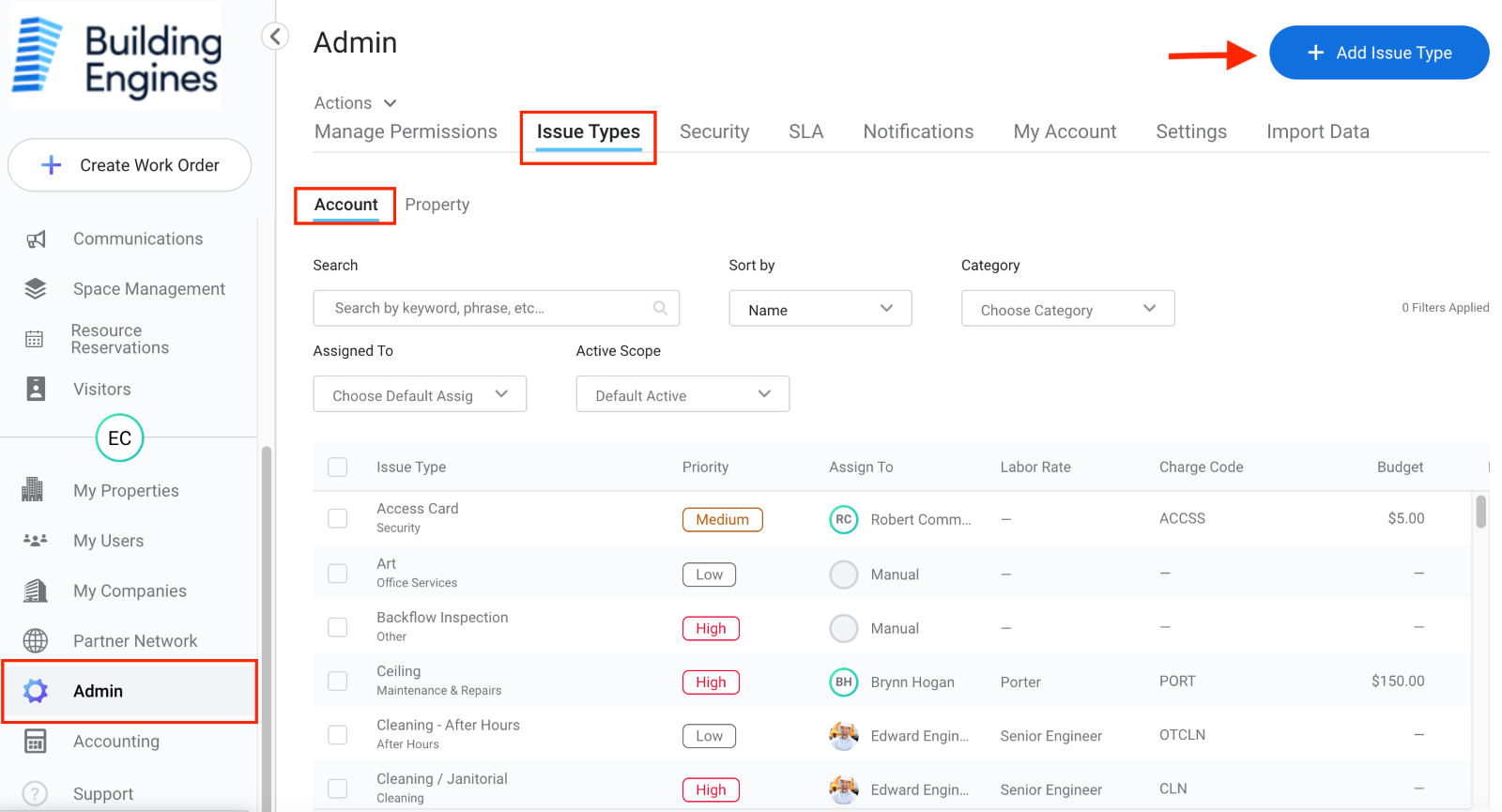Click the Accounting calculator icon

tap(36, 742)
